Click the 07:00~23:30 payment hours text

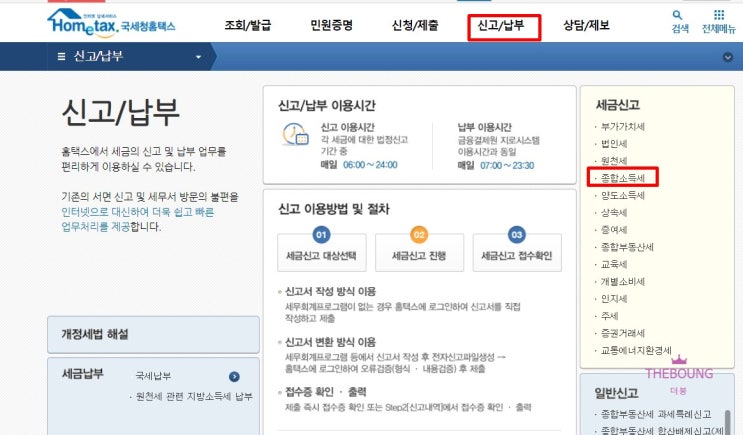coord(507,165)
